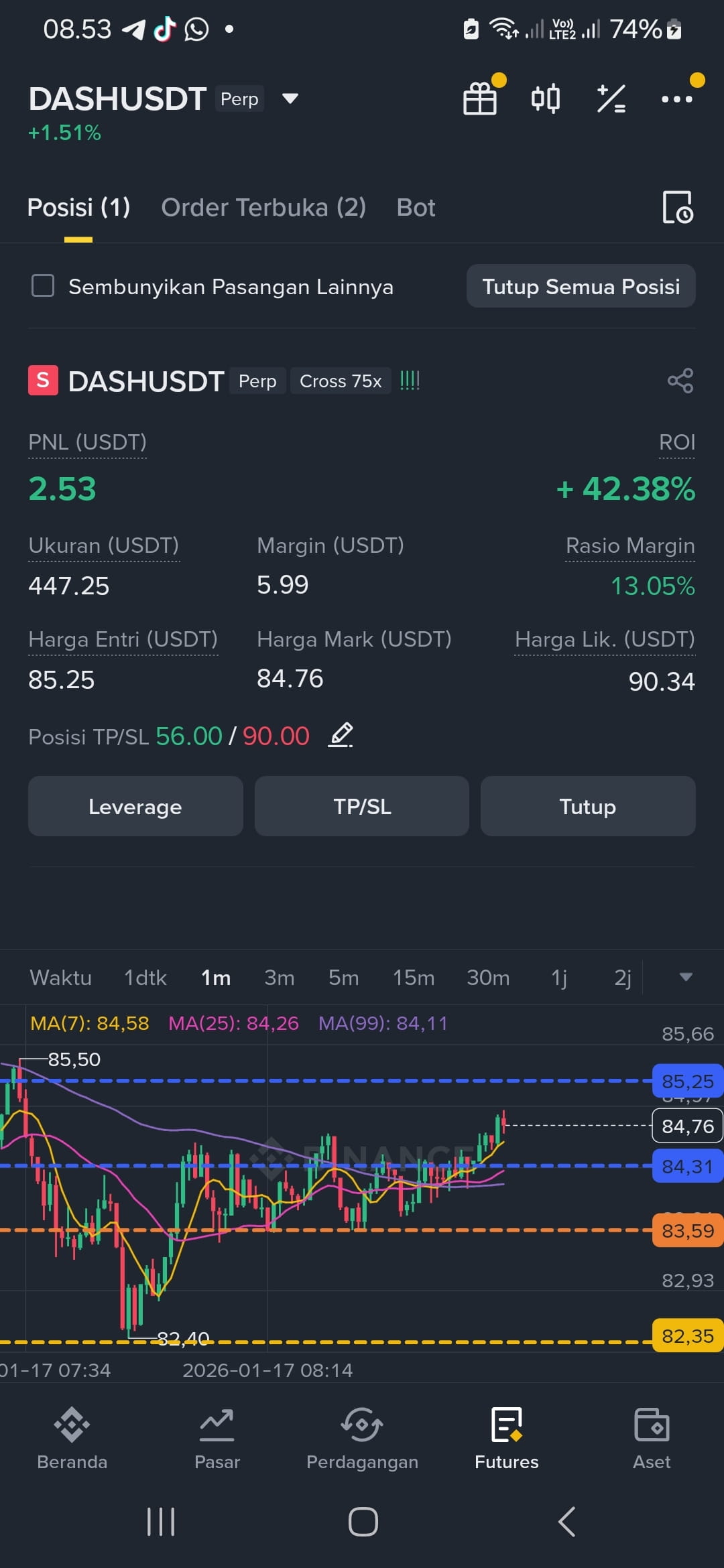
Task: Tap the Perp tag beside the DASHUSDT header
Action: [239, 99]
